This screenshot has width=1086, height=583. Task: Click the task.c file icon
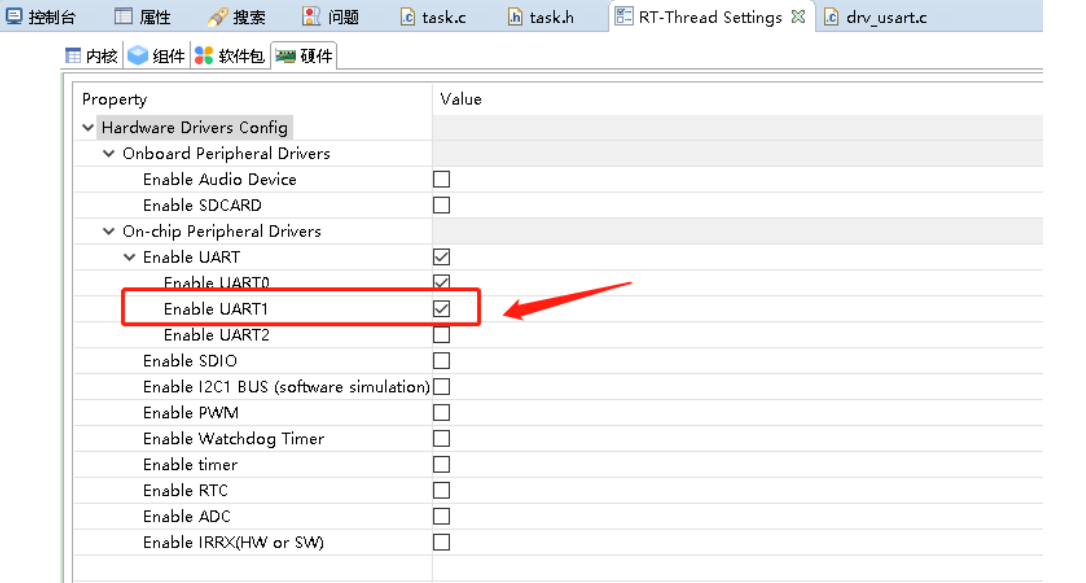(408, 17)
